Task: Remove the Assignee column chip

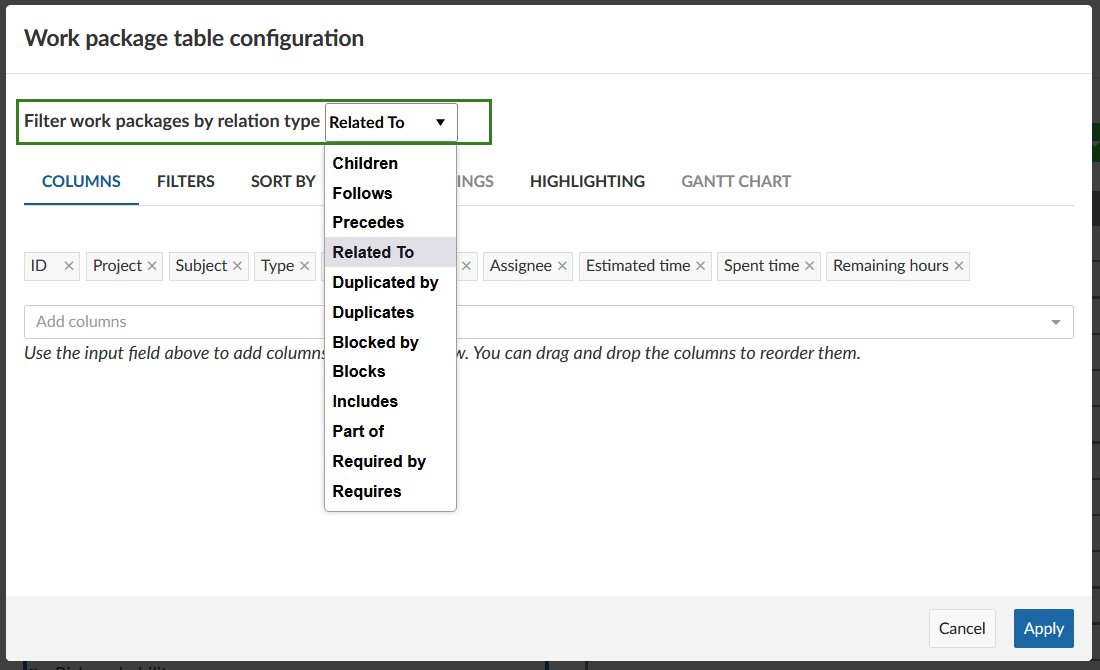Action: pos(562,266)
